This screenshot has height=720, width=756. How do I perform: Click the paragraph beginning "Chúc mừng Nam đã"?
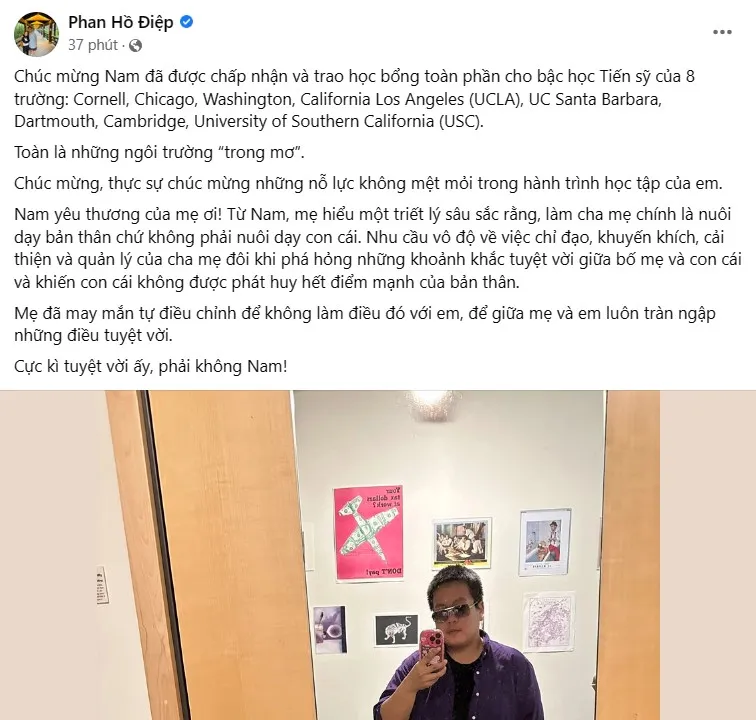point(355,99)
